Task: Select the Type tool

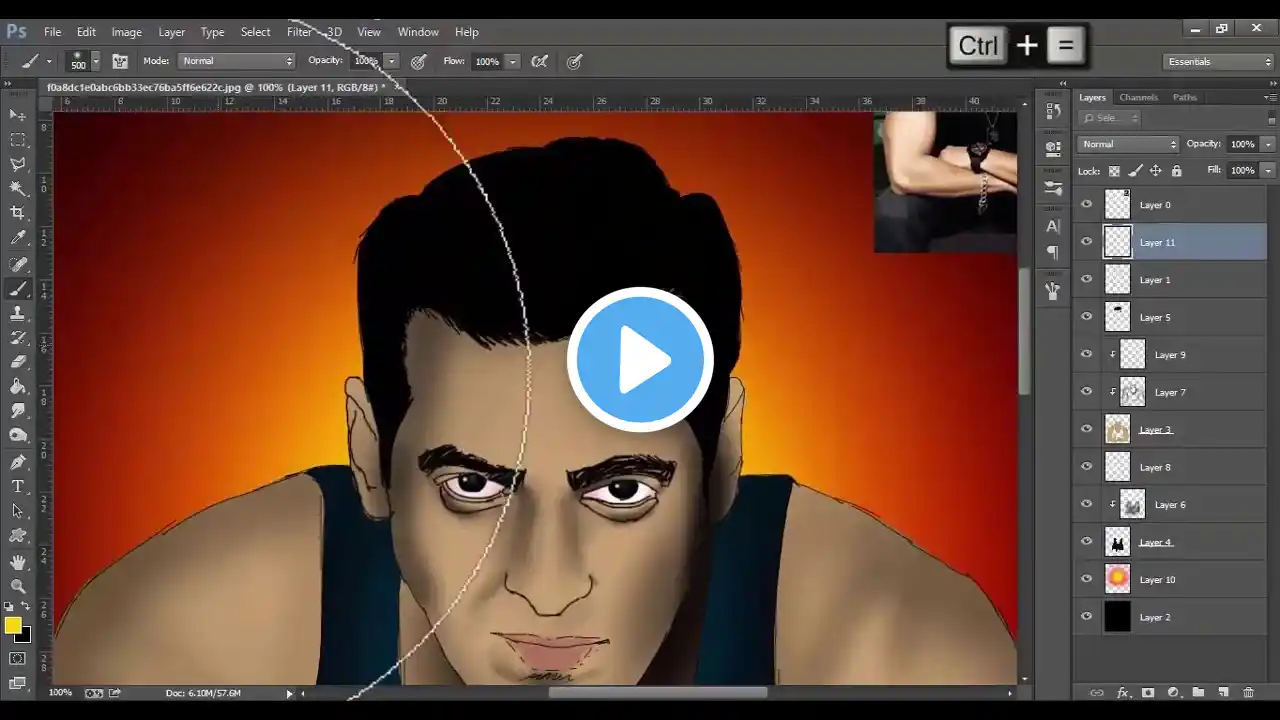Action: point(18,487)
